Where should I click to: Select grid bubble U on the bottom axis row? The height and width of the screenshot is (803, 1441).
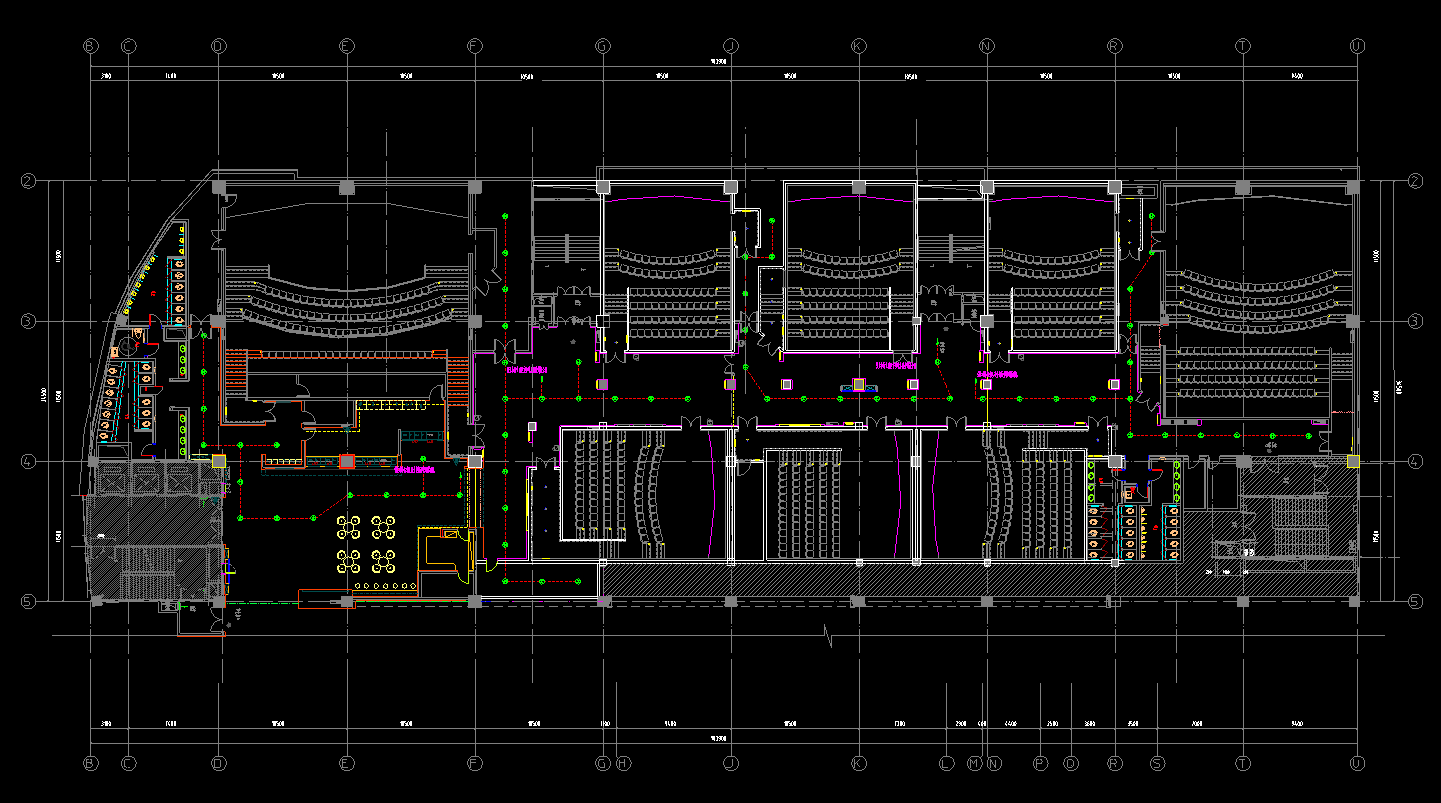point(1357,764)
